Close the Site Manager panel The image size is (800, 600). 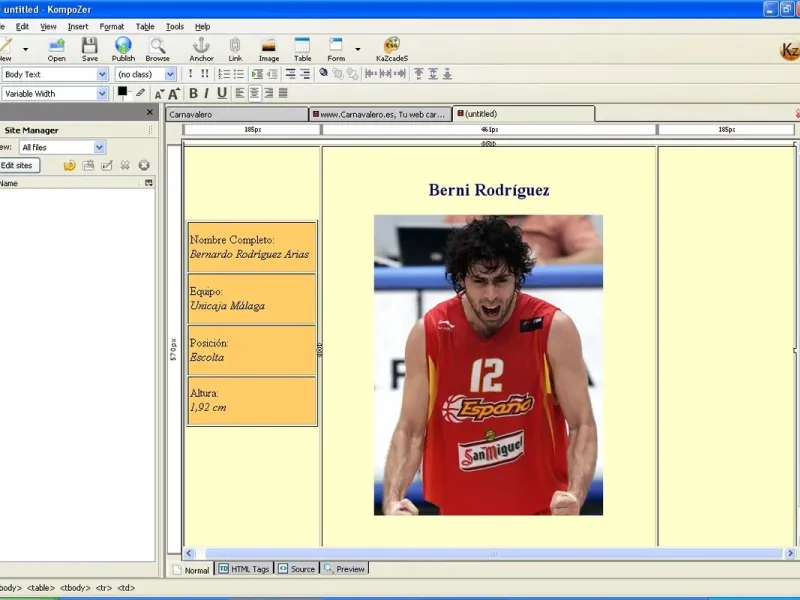click(x=149, y=112)
